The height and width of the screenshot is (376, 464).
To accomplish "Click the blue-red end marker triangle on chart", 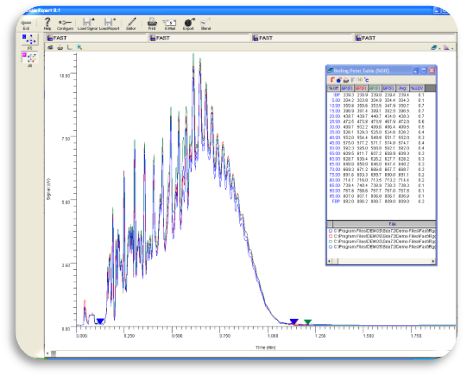I will 294,322.
